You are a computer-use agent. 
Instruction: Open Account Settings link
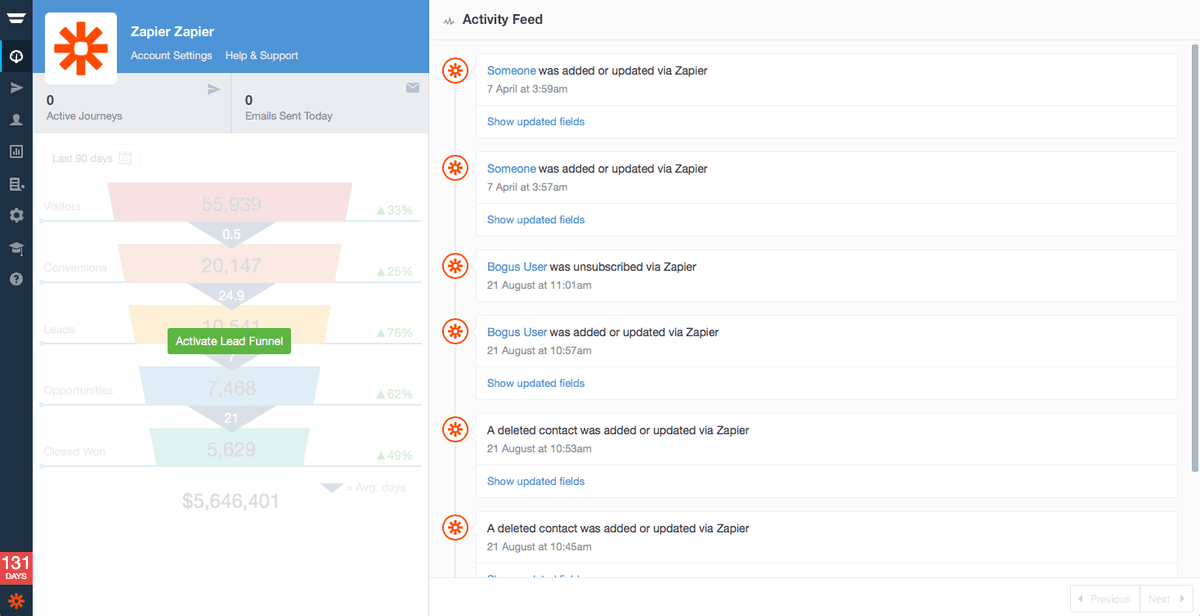coord(171,55)
